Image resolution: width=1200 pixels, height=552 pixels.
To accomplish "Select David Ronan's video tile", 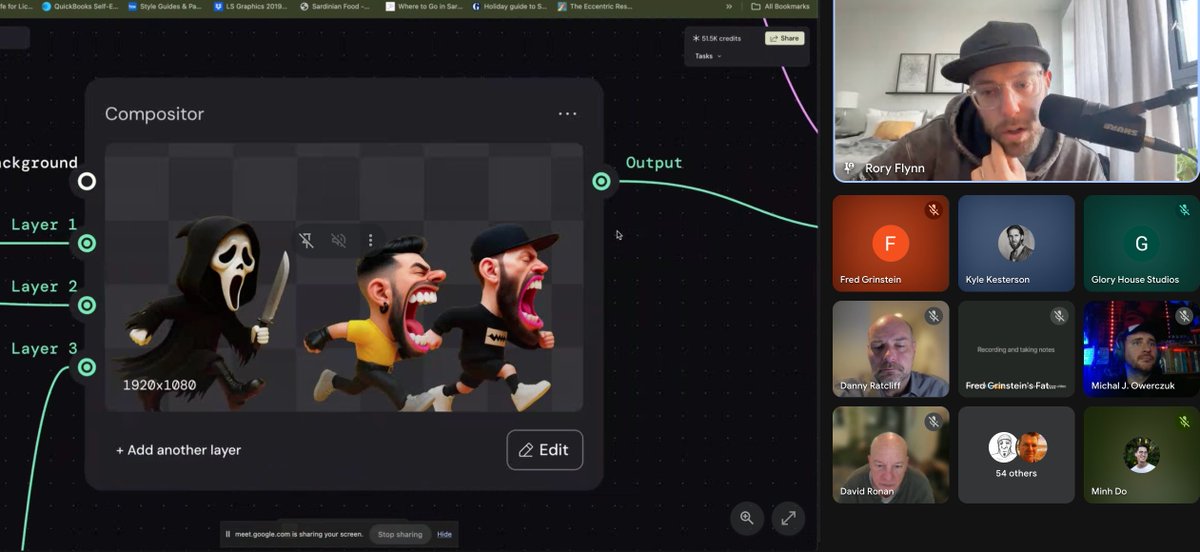I will pyautogui.click(x=891, y=454).
